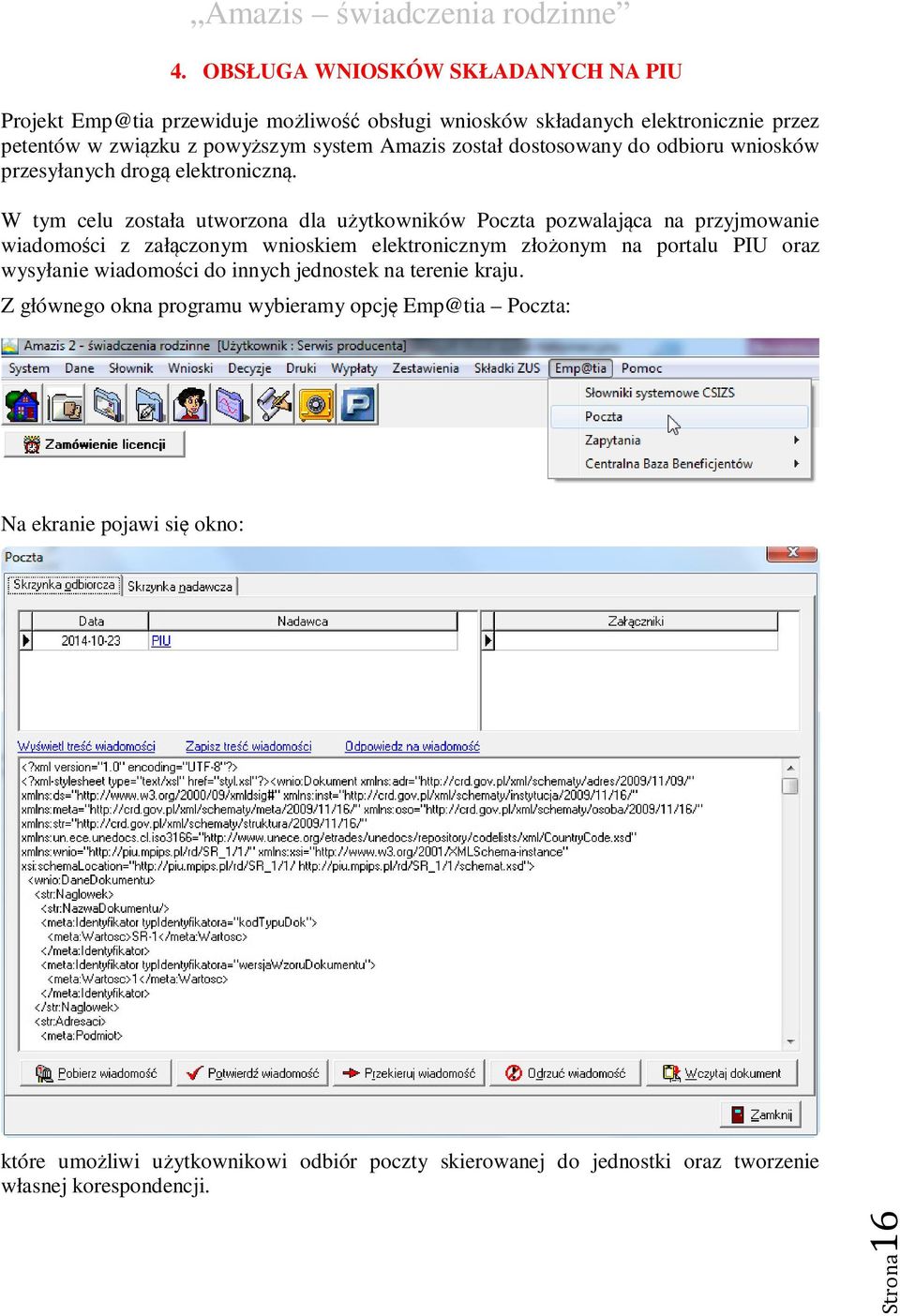Click the Odrzuć wiadomość button

565,1073
